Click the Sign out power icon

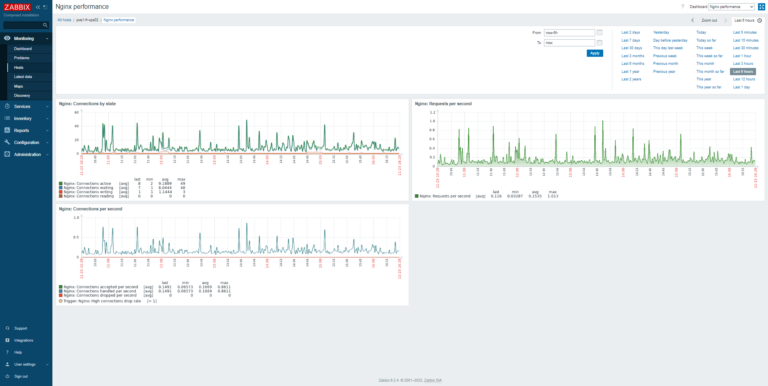(x=7, y=376)
